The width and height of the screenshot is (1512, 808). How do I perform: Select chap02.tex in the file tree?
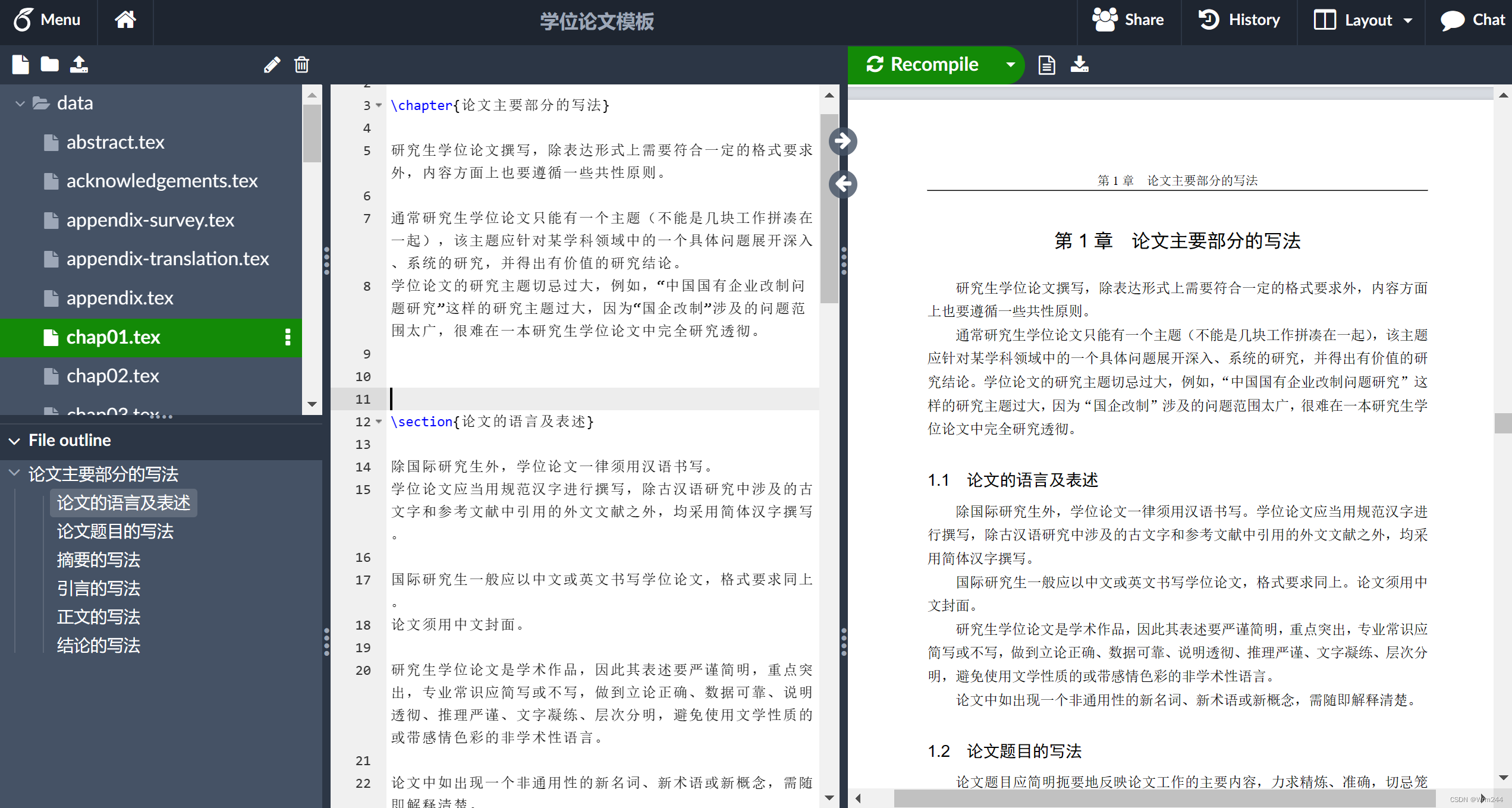coord(112,376)
